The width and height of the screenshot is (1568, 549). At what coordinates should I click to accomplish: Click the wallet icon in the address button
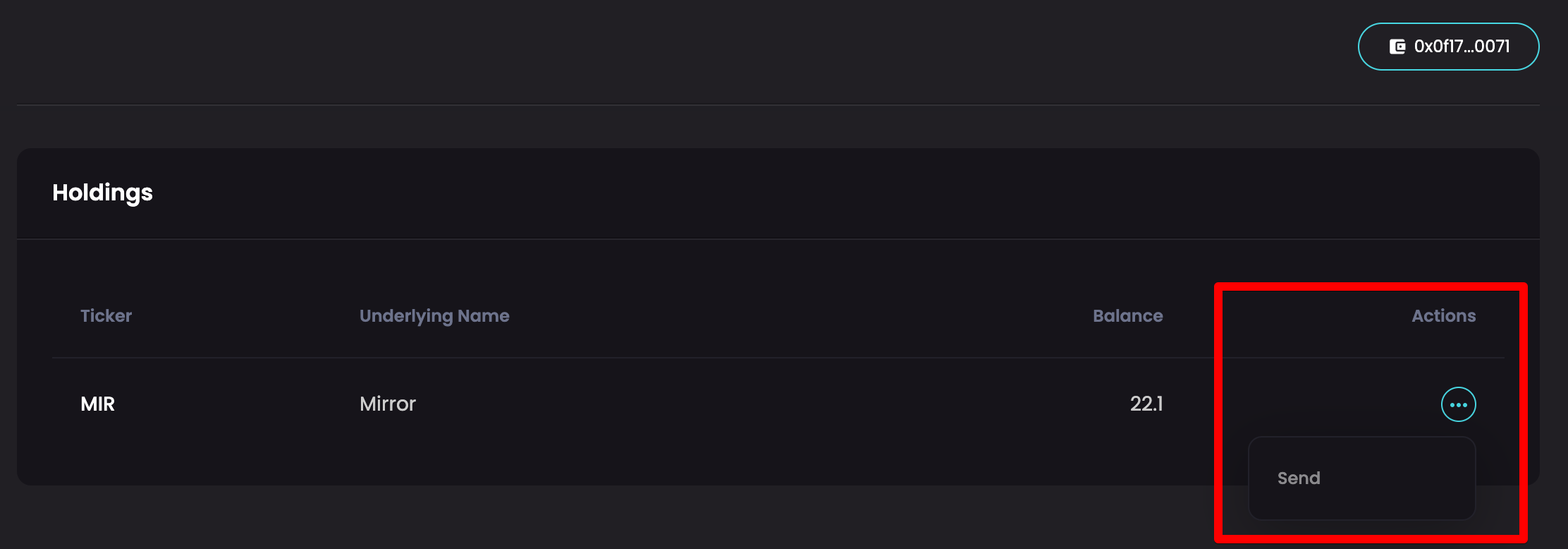(x=1397, y=47)
